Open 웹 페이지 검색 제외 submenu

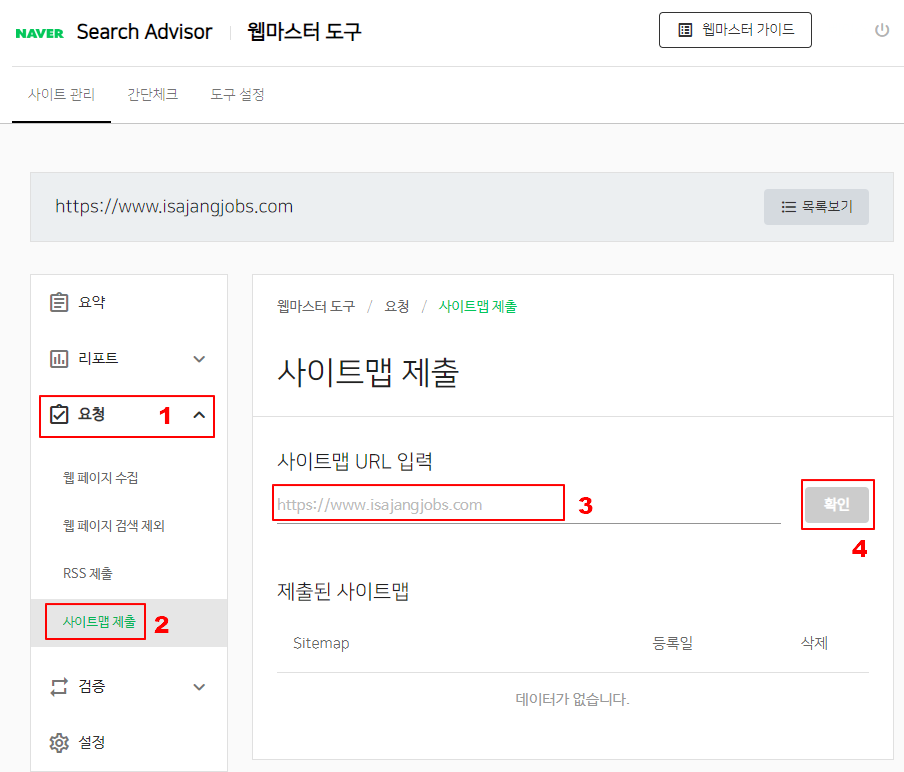pyautogui.click(x=114, y=525)
